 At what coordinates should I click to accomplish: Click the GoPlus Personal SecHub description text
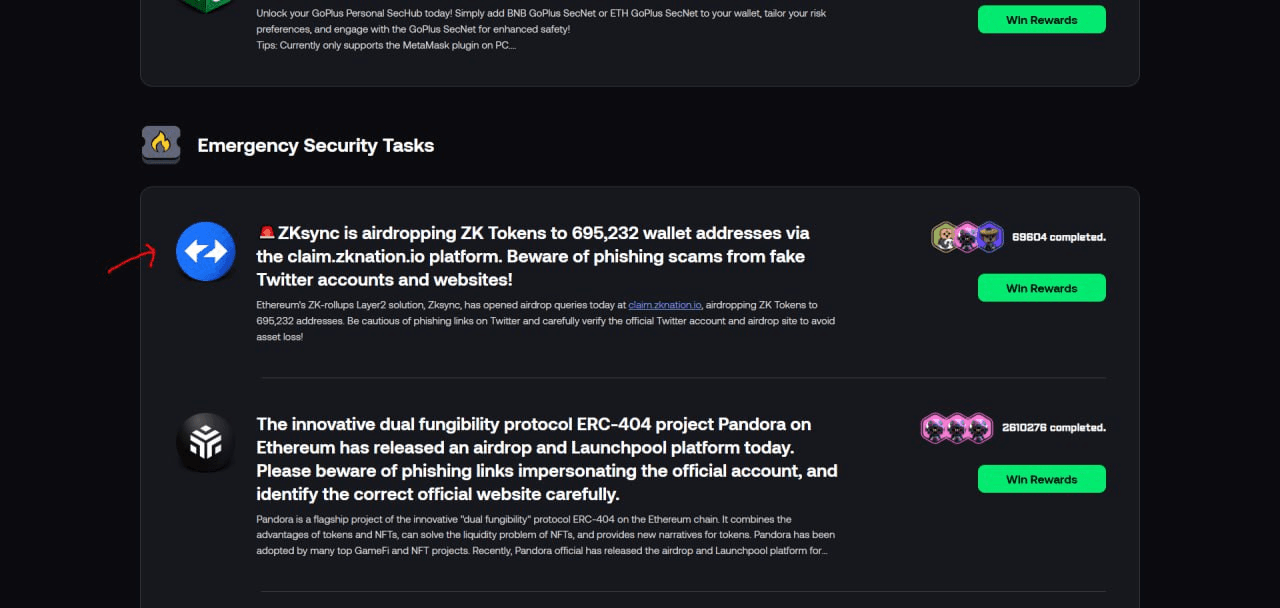[x=541, y=29]
